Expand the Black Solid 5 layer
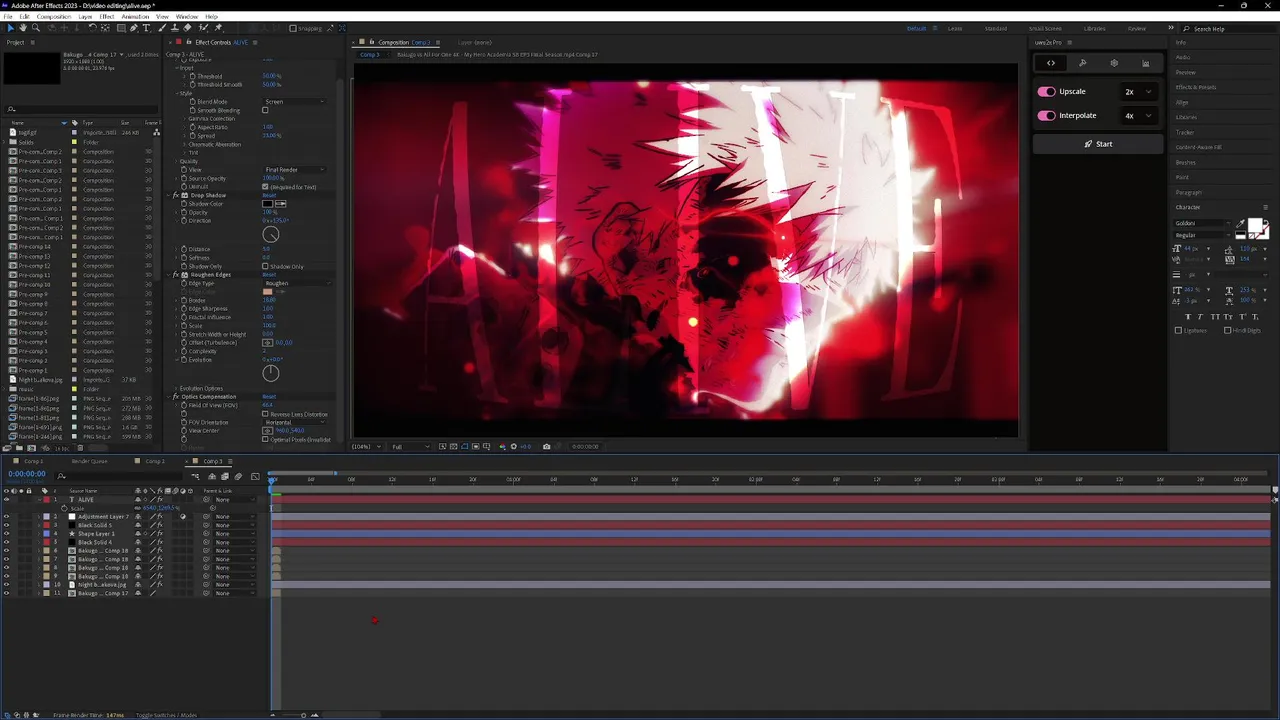This screenshot has height=720, width=1280. [x=40, y=525]
